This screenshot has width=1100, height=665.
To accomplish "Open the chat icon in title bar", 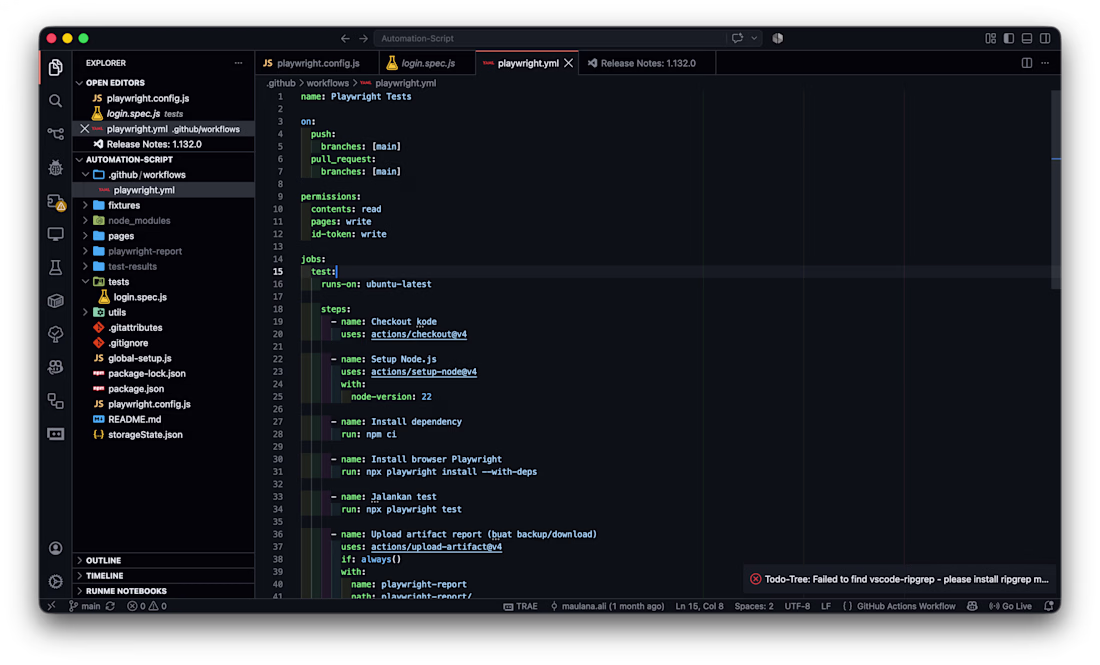I will (x=737, y=39).
